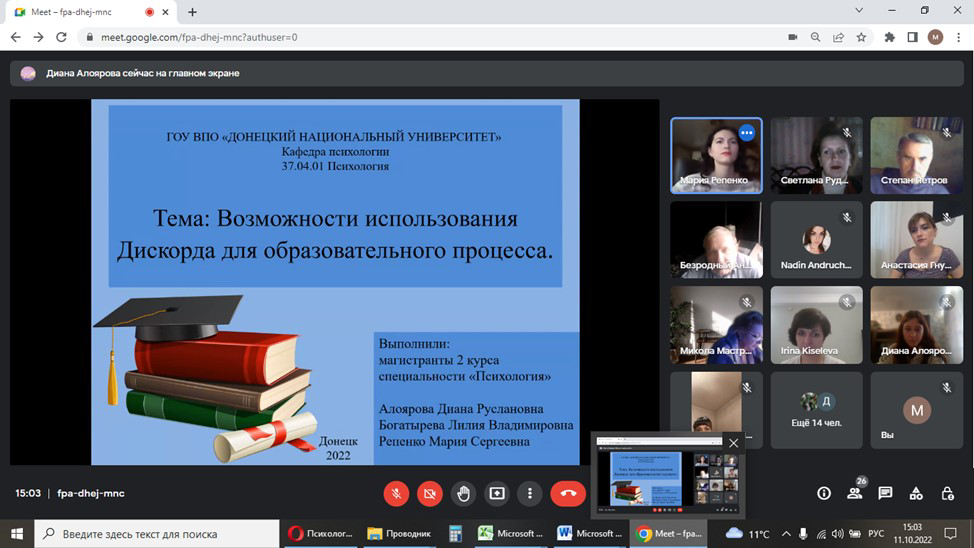The image size is (974, 548).
Task: Select the Светлана Руд... participant tile
Action: [x=816, y=155]
